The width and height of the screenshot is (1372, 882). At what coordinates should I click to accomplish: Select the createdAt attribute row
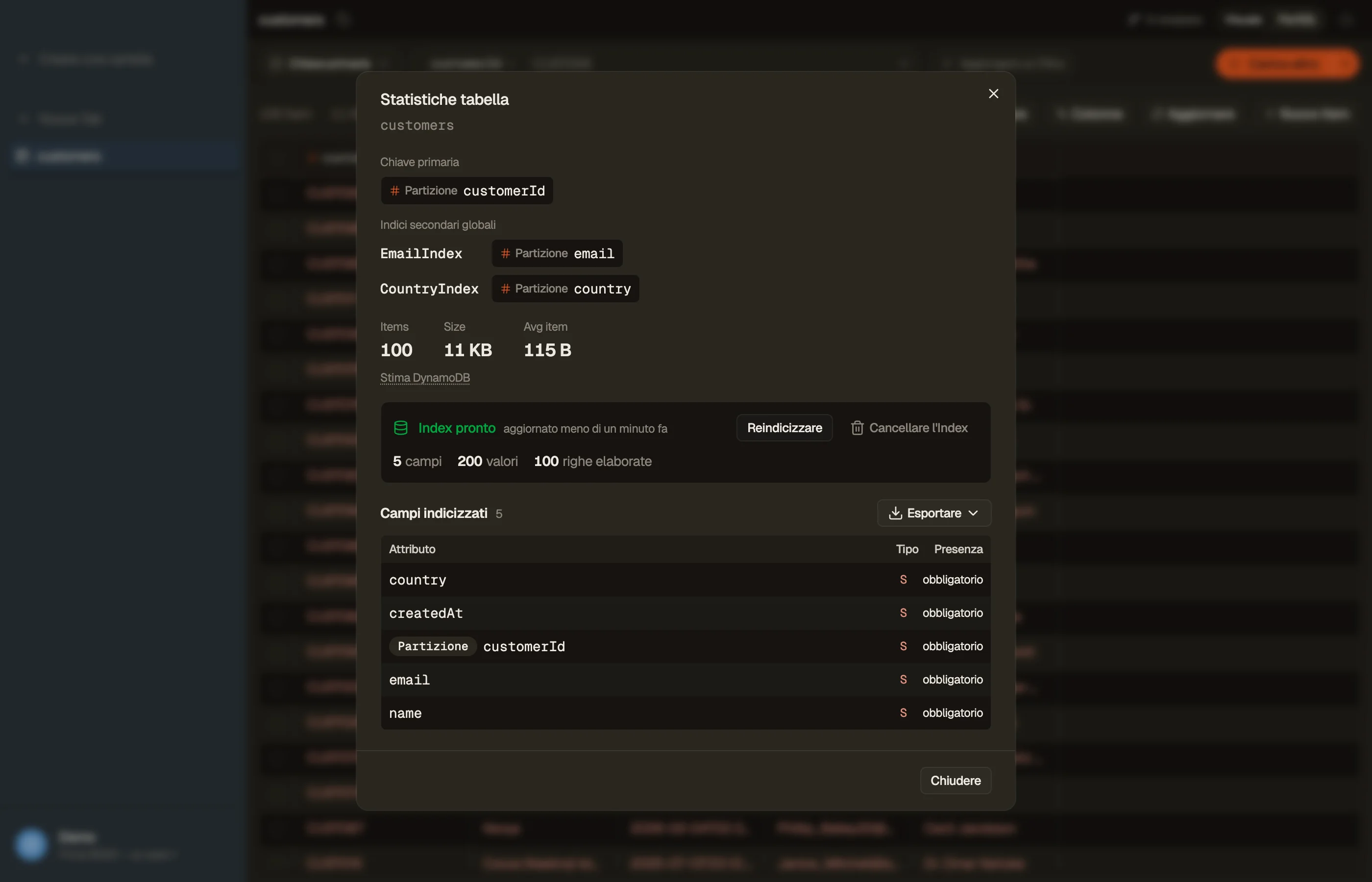tap(686, 613)
